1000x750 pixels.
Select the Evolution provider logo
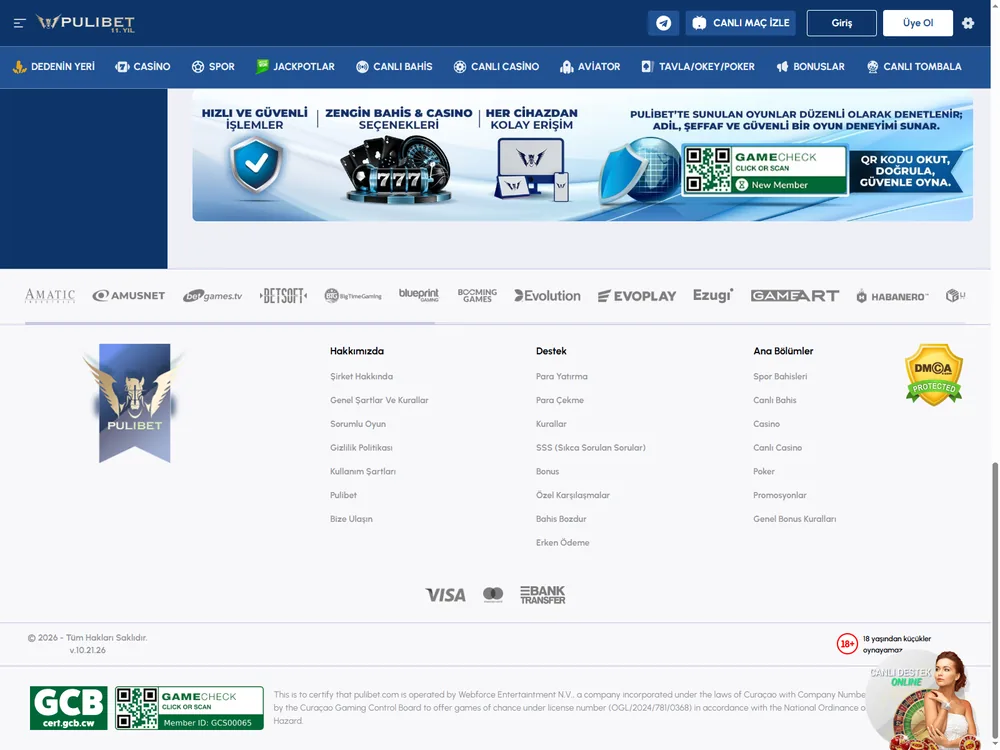pos(548,296)
